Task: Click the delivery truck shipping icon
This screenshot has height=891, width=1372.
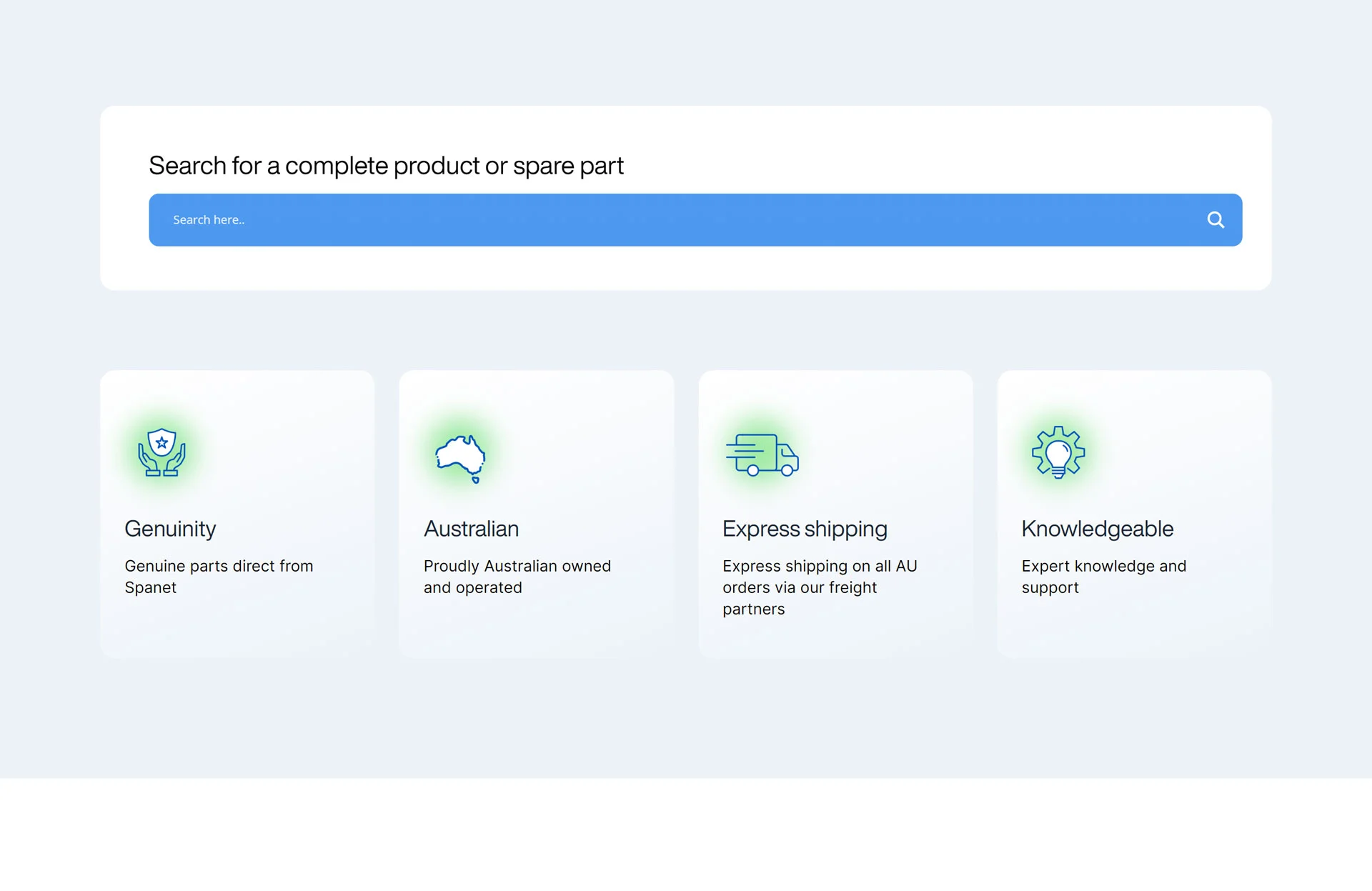Action: pos(762,454)
